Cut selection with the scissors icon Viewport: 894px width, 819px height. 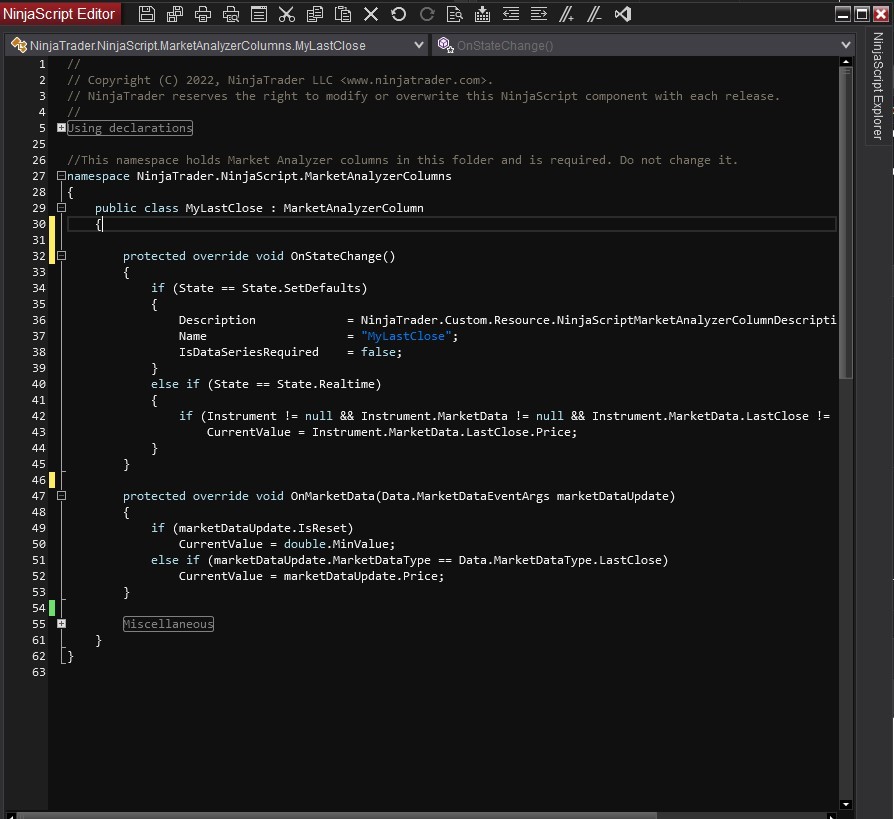[x=287, y=14]
